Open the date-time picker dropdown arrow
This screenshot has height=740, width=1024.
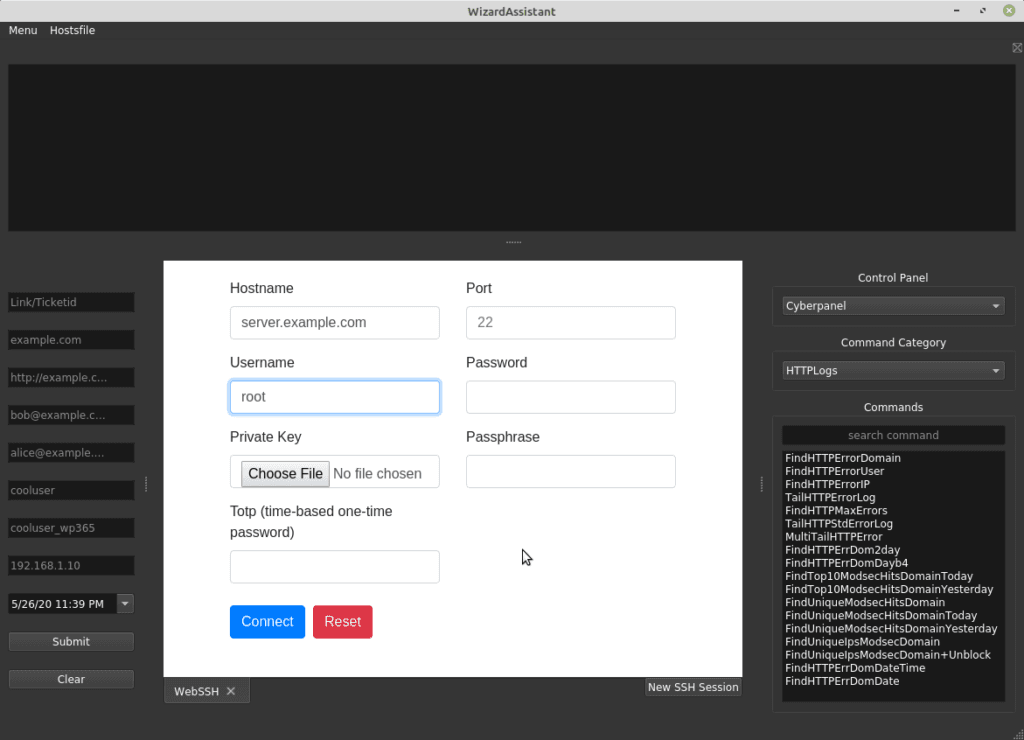click(125, 603)
